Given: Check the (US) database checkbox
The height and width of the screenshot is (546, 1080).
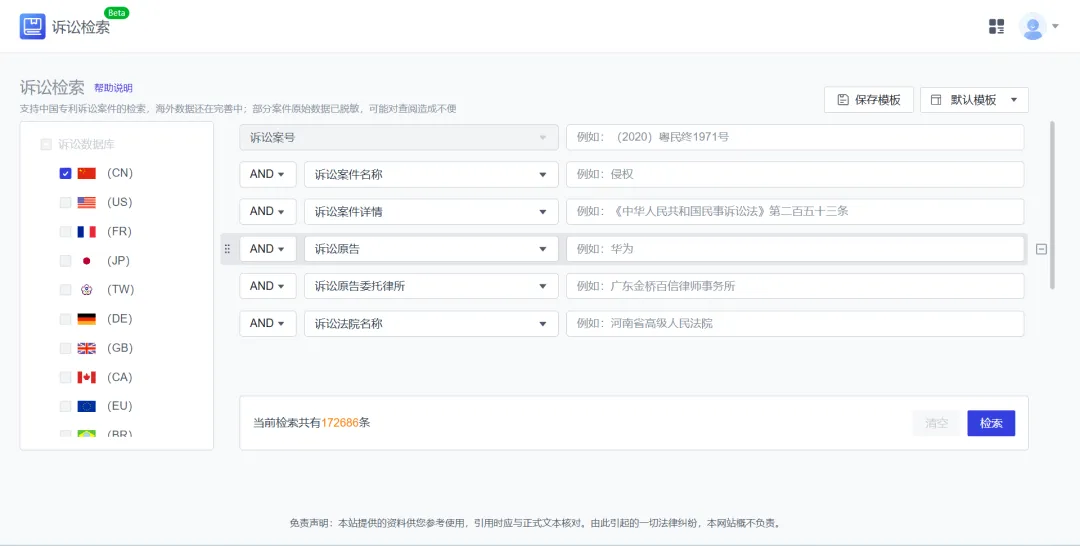Looking at the screenshot, I should (x=65, y=202).
